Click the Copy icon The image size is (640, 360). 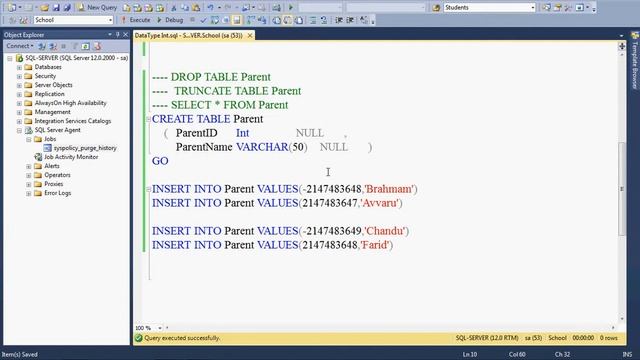click(185, 7)
